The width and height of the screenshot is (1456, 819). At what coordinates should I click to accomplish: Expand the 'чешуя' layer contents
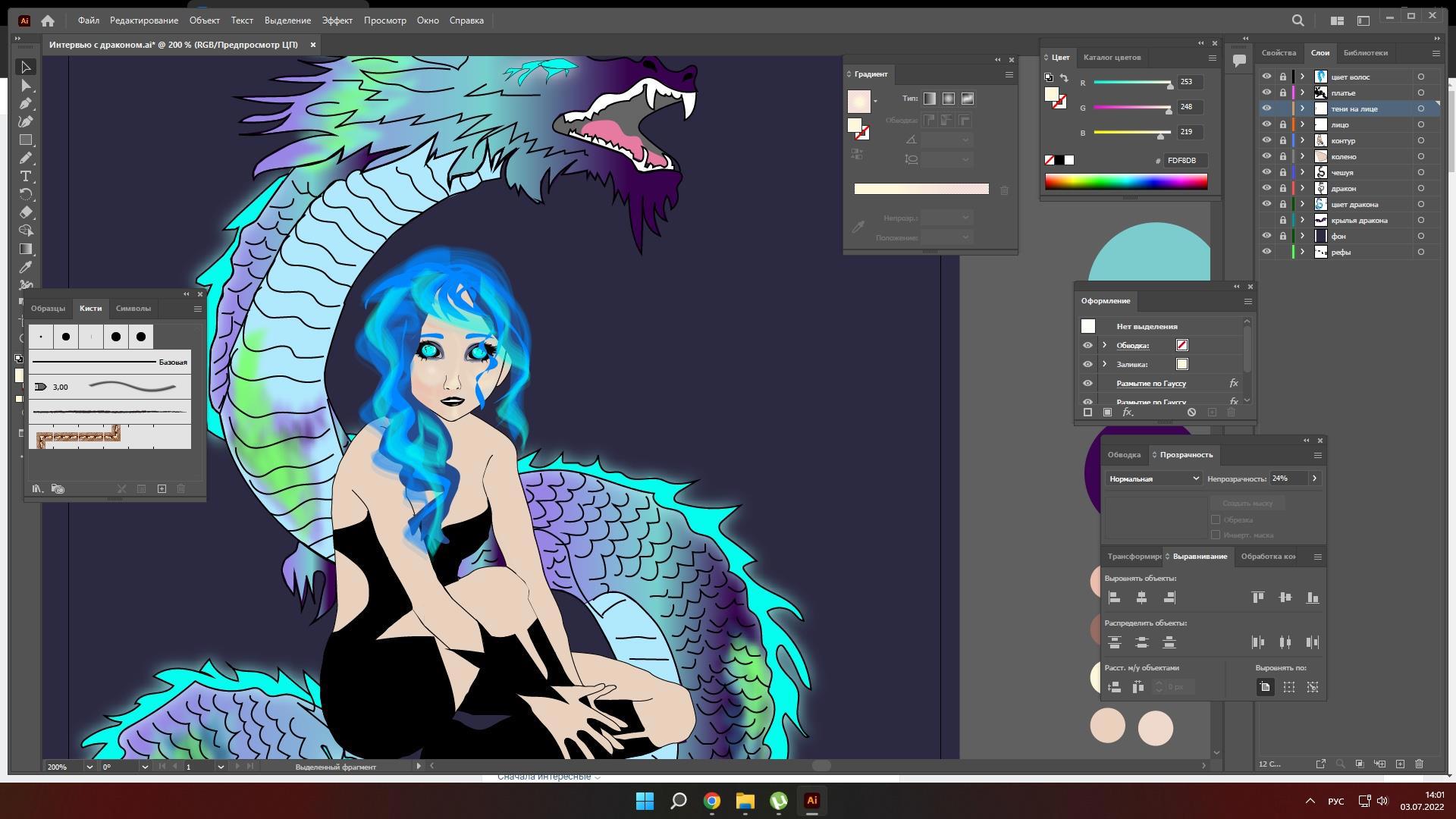1303,172
